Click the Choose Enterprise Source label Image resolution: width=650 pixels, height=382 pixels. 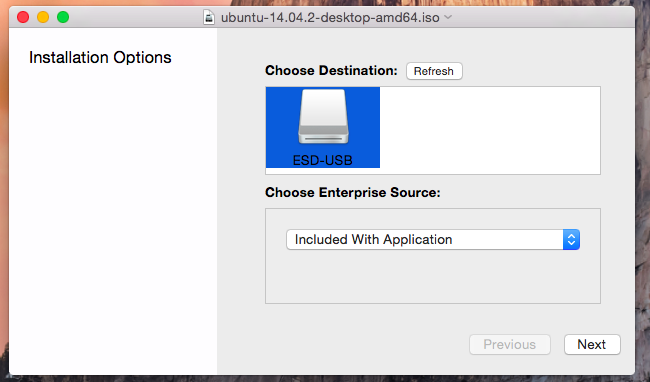353,193
